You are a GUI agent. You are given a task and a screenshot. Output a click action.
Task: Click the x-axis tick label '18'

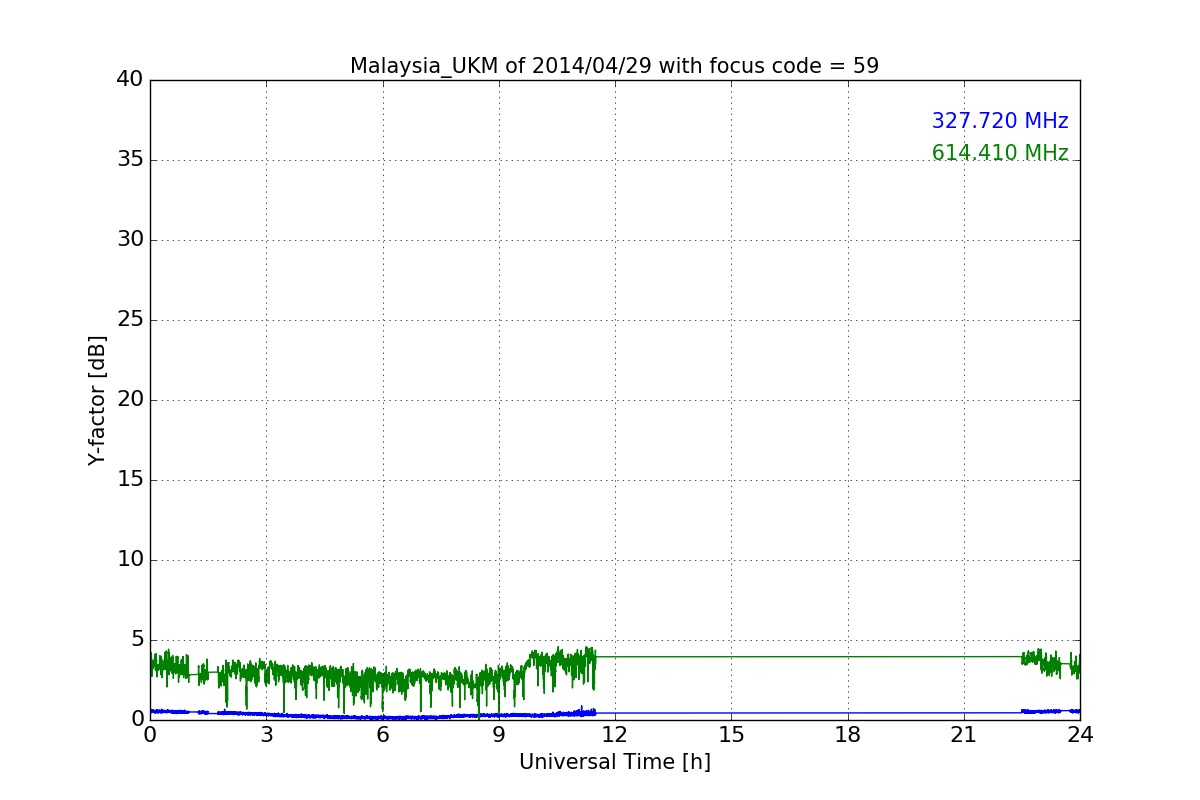coord(848,735)
